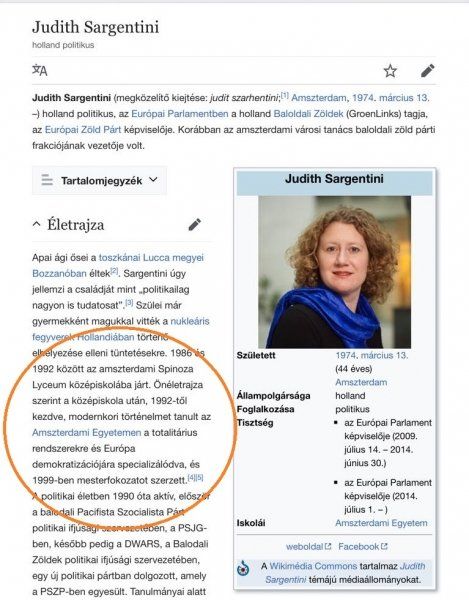
Task: Collapse the Életrajza section chevron
Action: (37, 224)
